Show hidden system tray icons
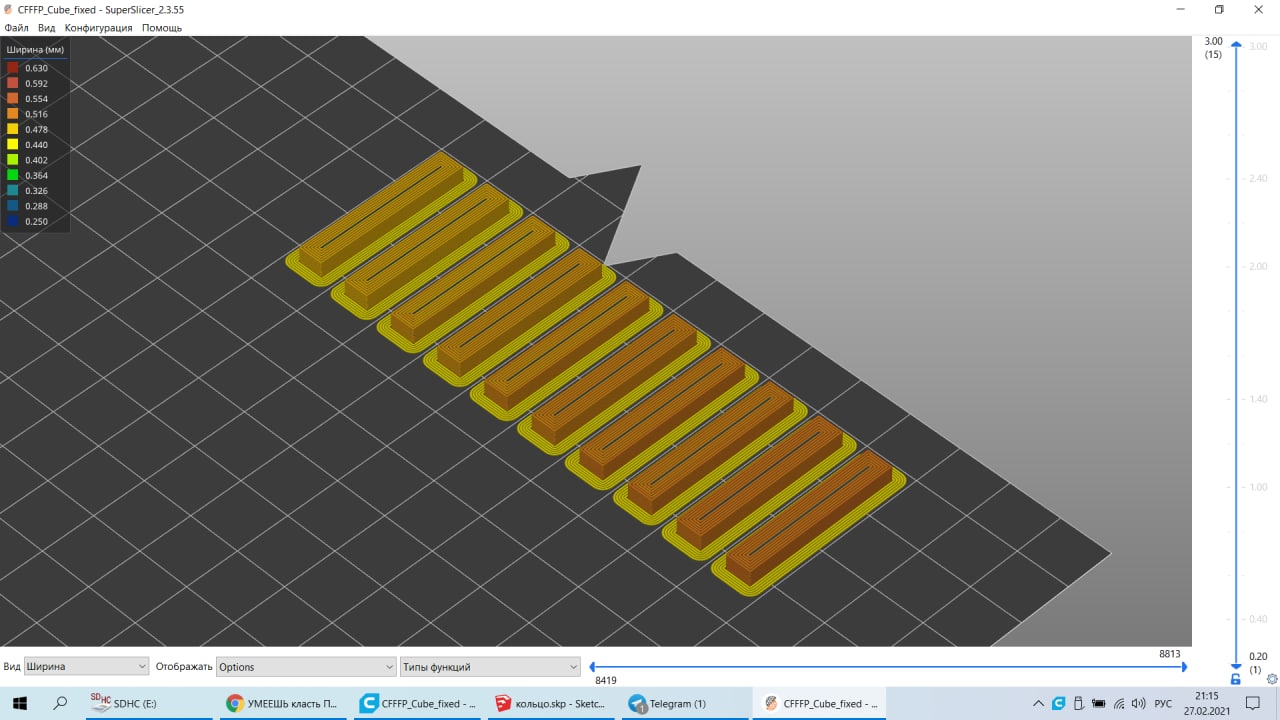1280x720 pixels. 1038,703
